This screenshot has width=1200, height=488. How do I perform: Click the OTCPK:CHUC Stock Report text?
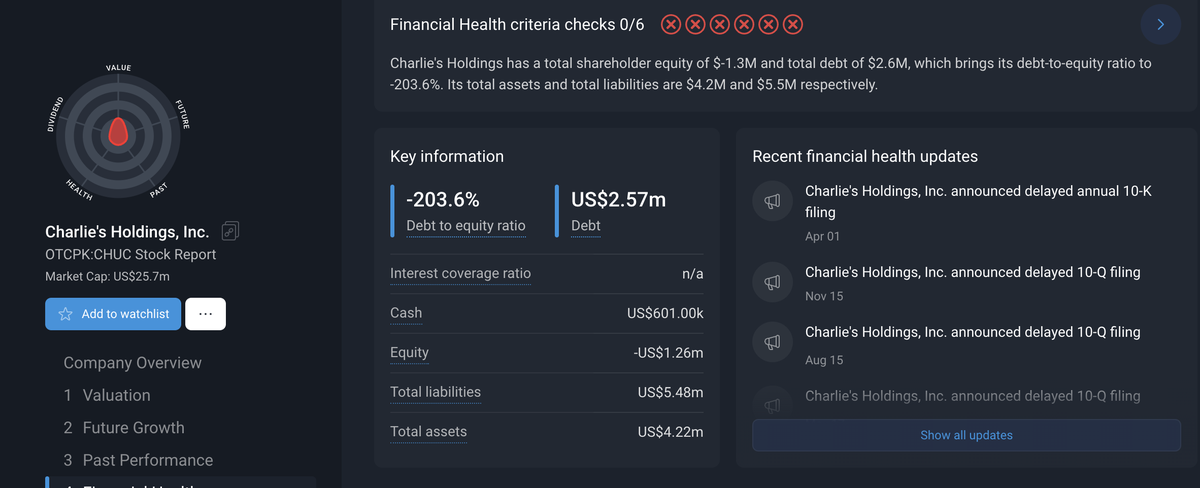[x=131, y=254]
